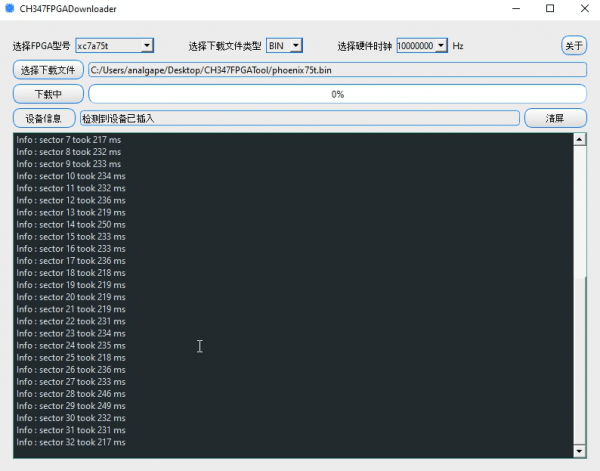Click the phoenix75t.bin file path field
The width and height of the screenshot is (600, 471).
coord(336,70)
